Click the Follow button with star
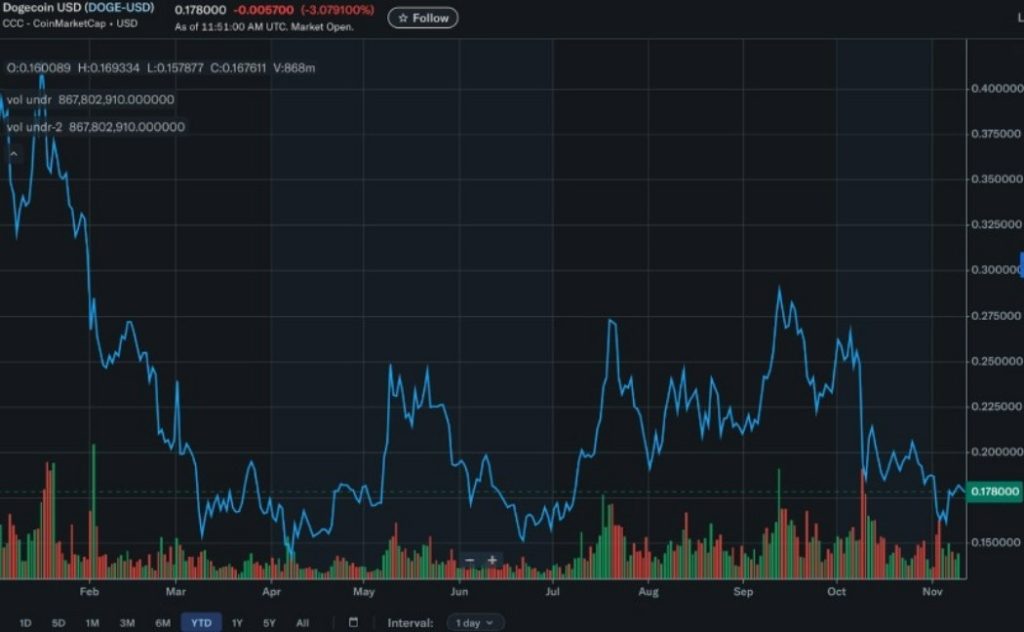 (x=422, y=18)
